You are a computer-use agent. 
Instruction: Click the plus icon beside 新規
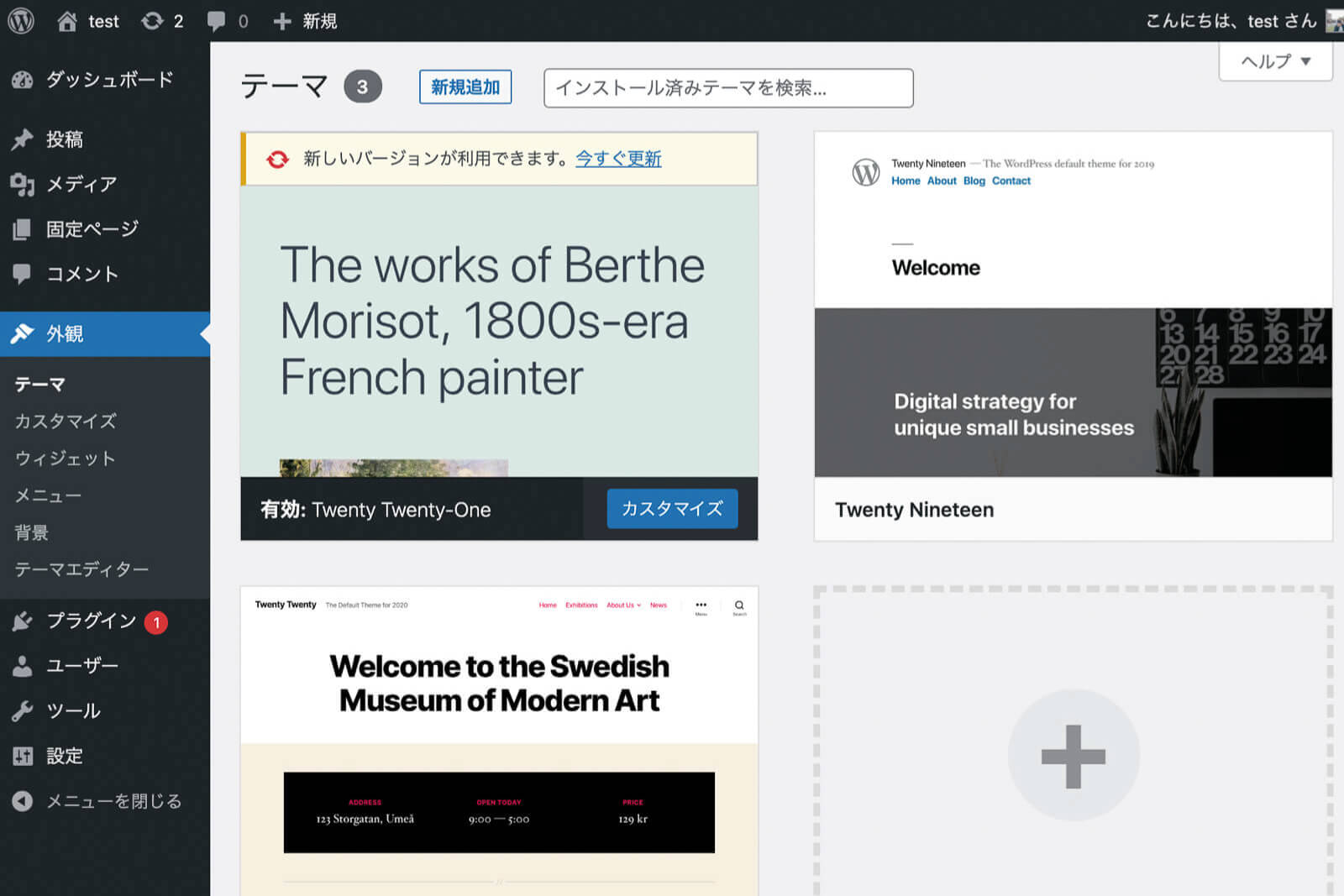(x=282, y=21)
